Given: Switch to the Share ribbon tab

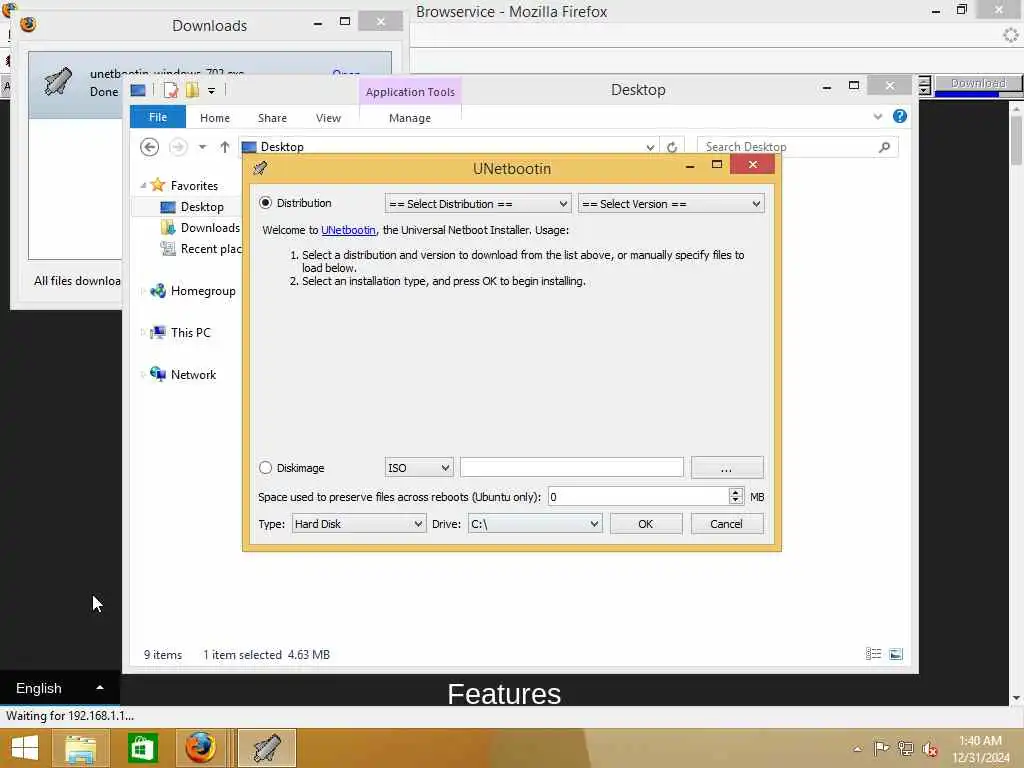Looking at the screenshot, I should tap(272, 118).
